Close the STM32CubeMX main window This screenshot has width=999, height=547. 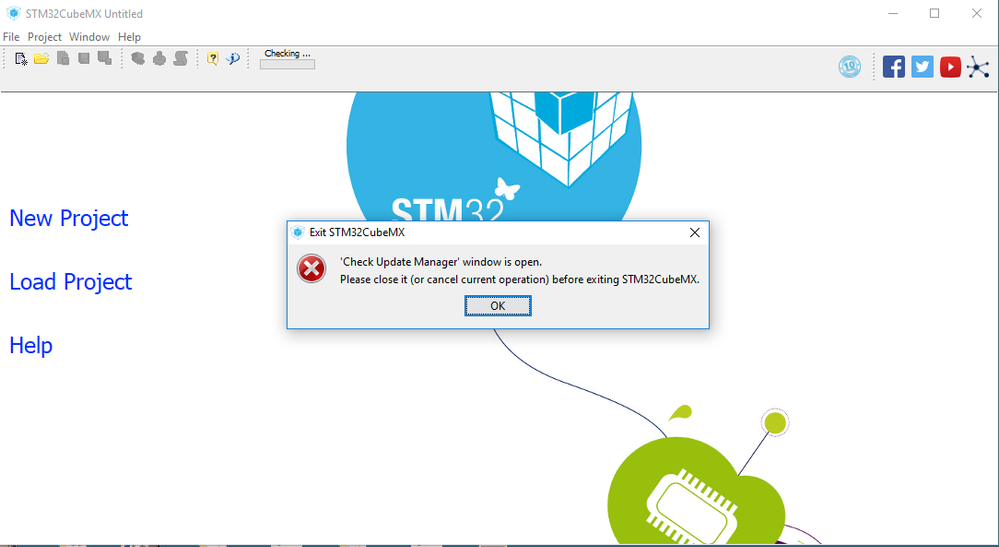(976, 13)
